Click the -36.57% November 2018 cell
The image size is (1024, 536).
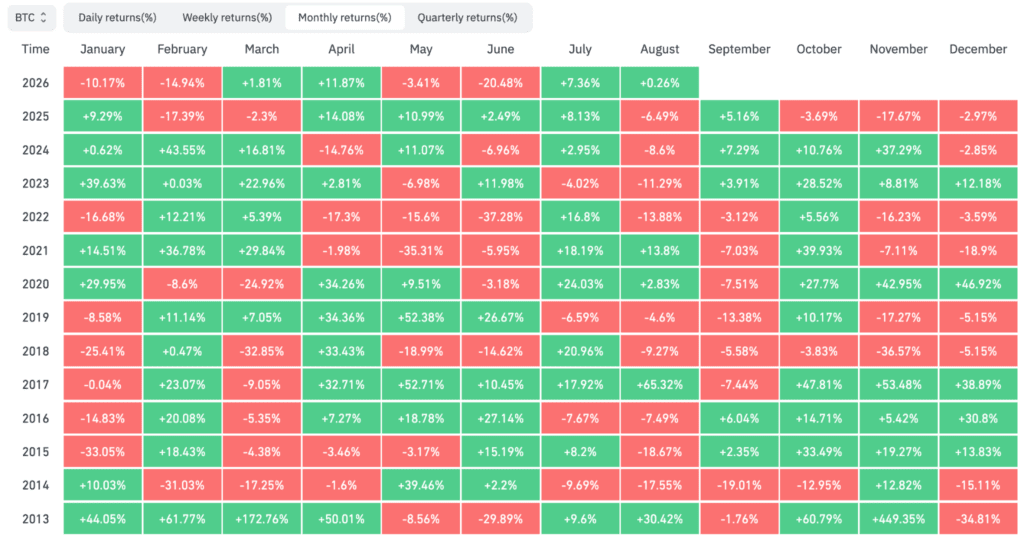899,351
